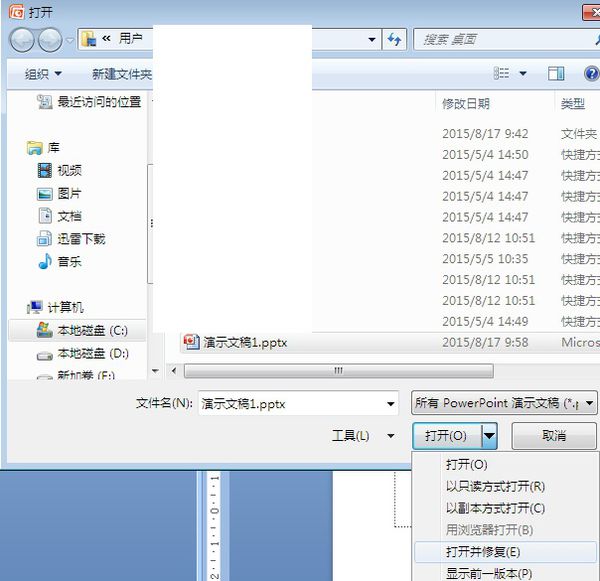
Task: Expand the 工具(L) dropdown
Action: [362, 436]
